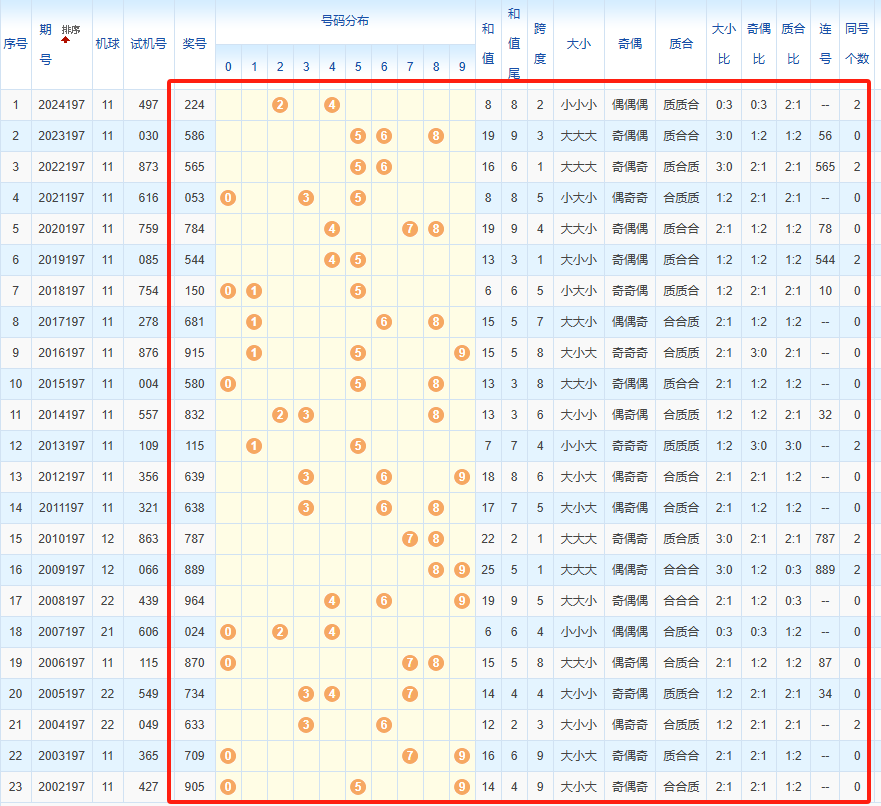This screenshot has width=881, height=806.
Task: Click orange ball 7 in row 2005197
Action: click(410, 694)
